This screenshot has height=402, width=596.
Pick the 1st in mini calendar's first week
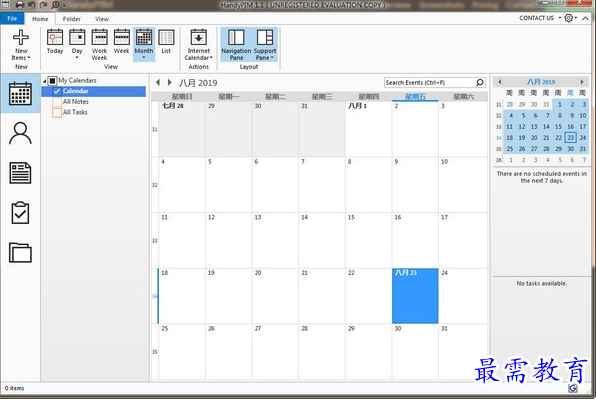coord(560,104)
